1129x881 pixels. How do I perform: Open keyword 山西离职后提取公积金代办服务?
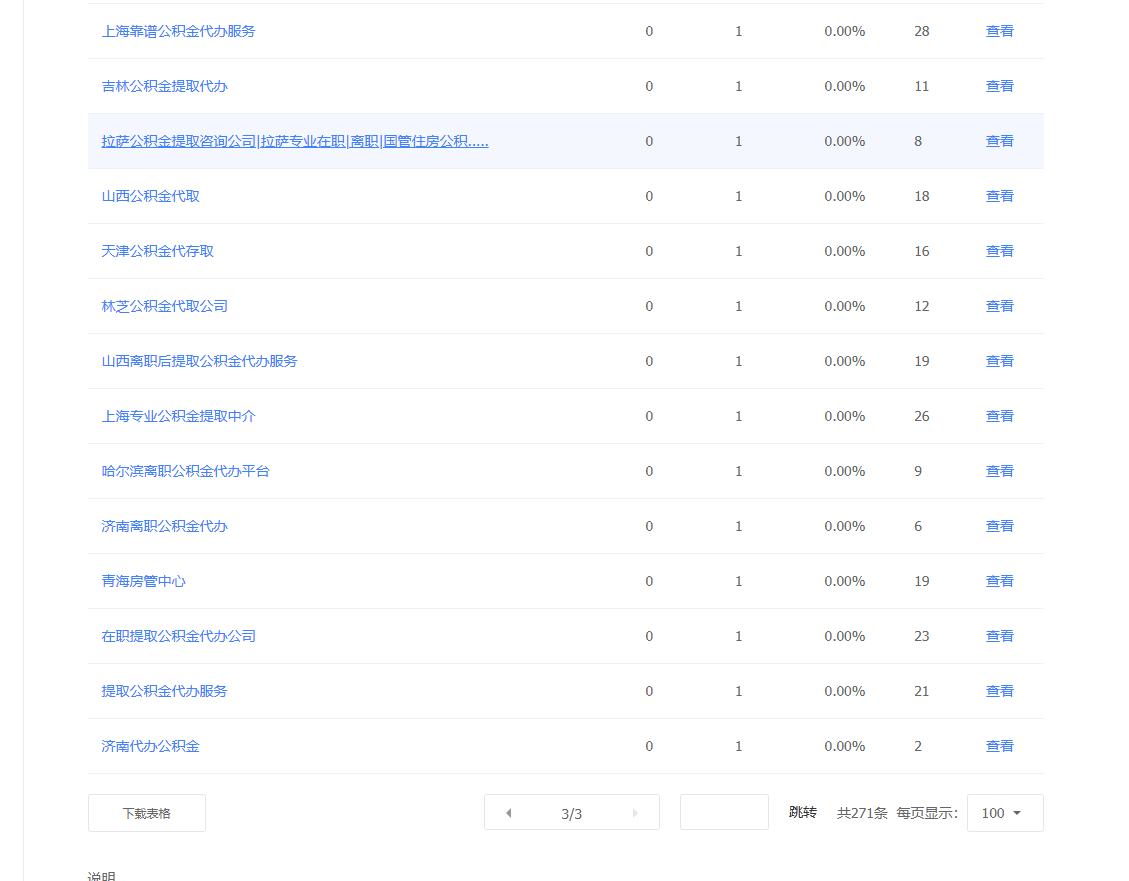tap(199, 361)
